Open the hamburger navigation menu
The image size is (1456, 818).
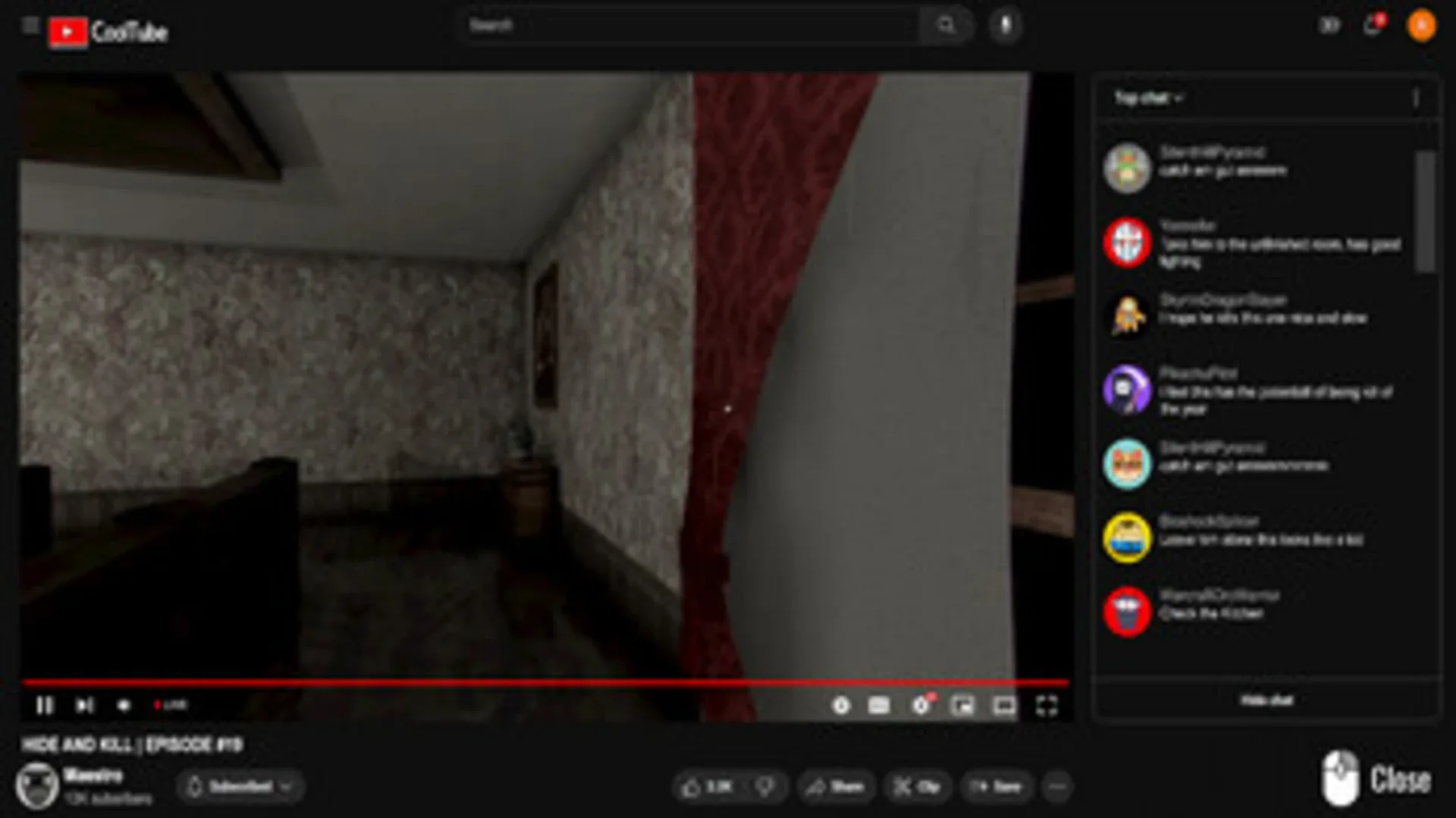(x=29, y=25)
